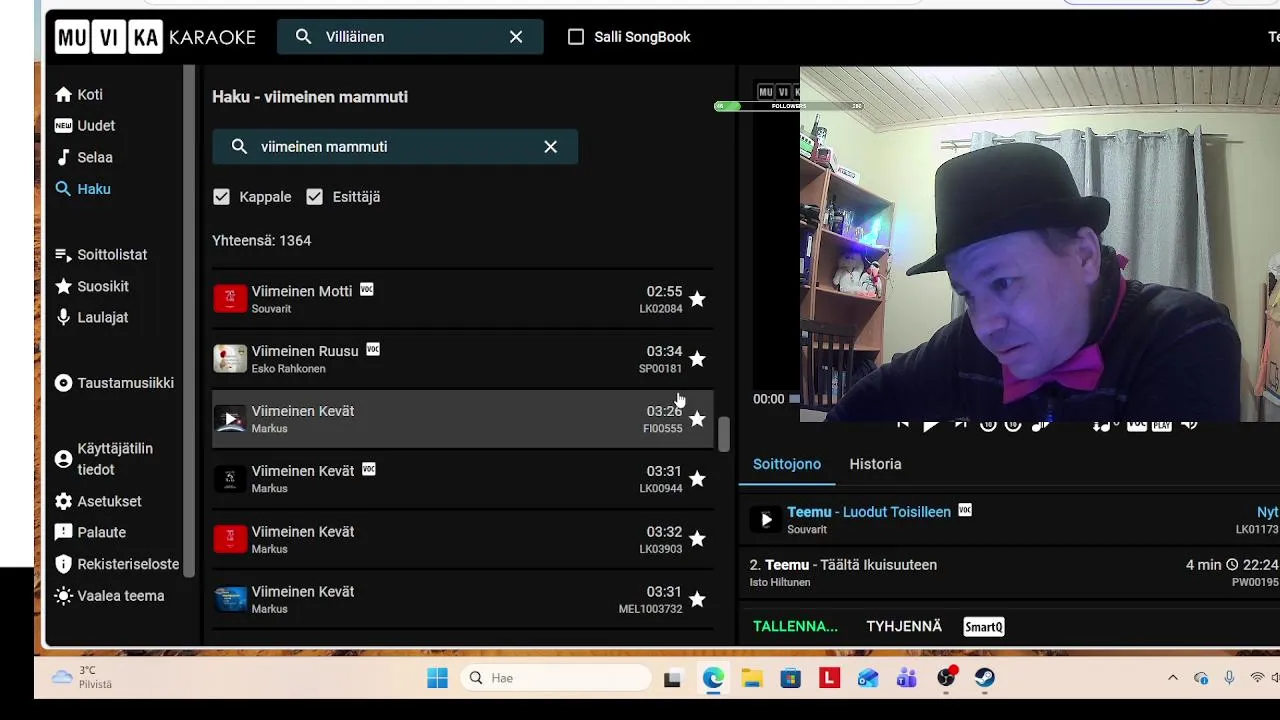The height and width of the screenshot is (720, 1280).
Task: Play Viimeinen Kevät FI00555 via thumbnail
Action: click(230, 419)
